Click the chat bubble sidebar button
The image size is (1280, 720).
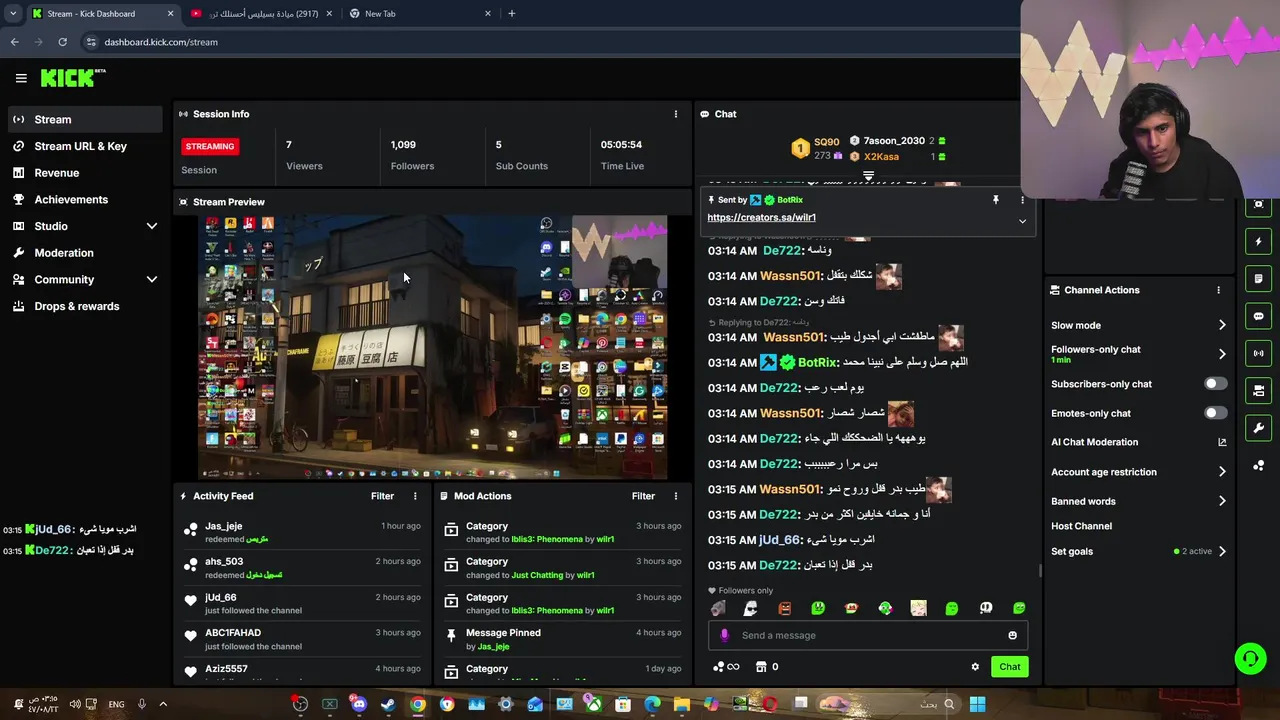point(1259,316)
